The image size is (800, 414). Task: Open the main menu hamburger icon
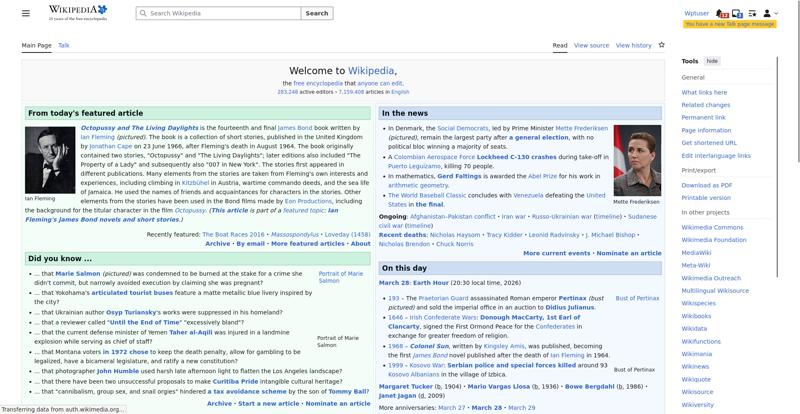pos(28,13)
